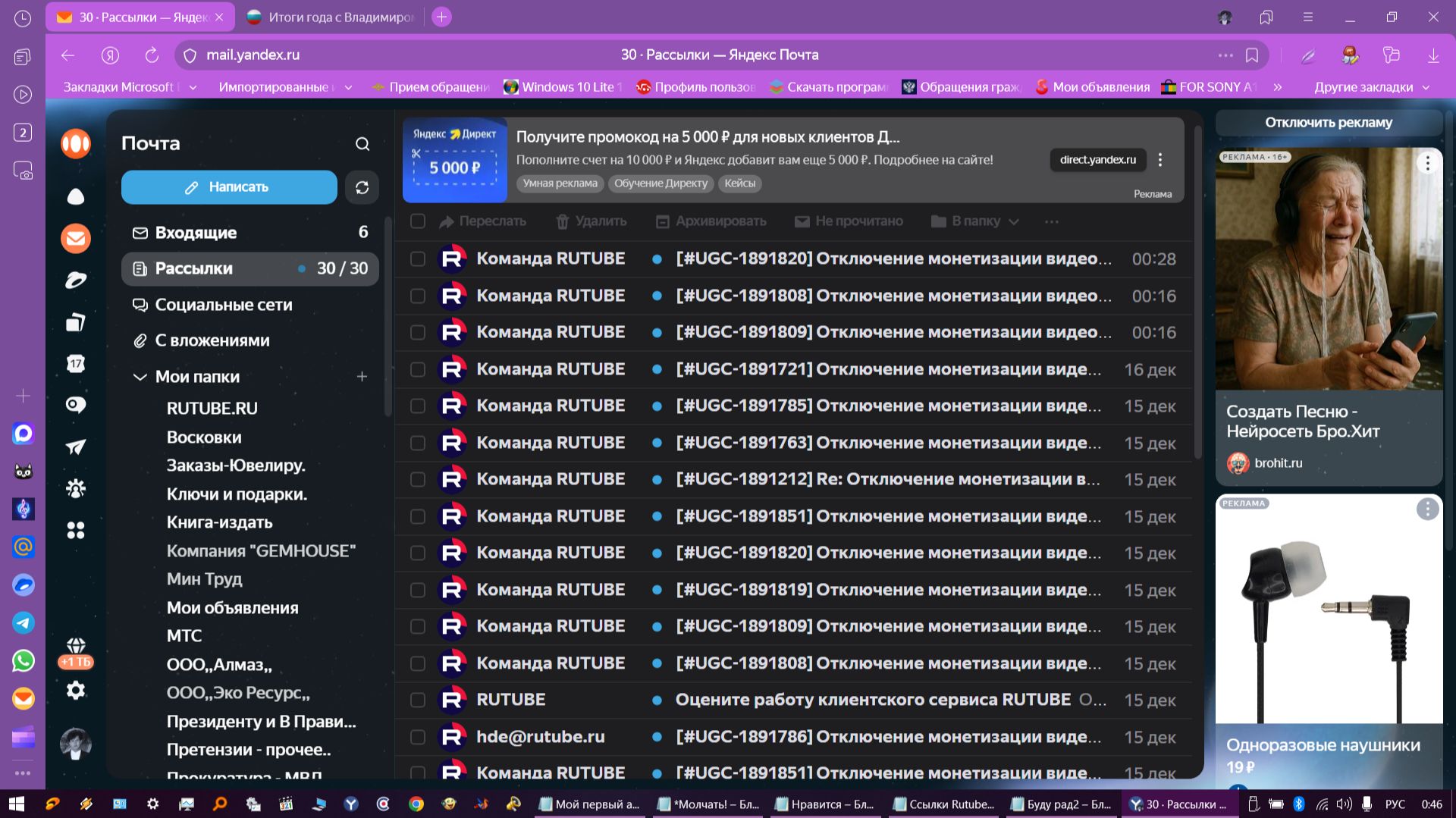Open the Telegram icon in browser sidebar

(24, 623)
